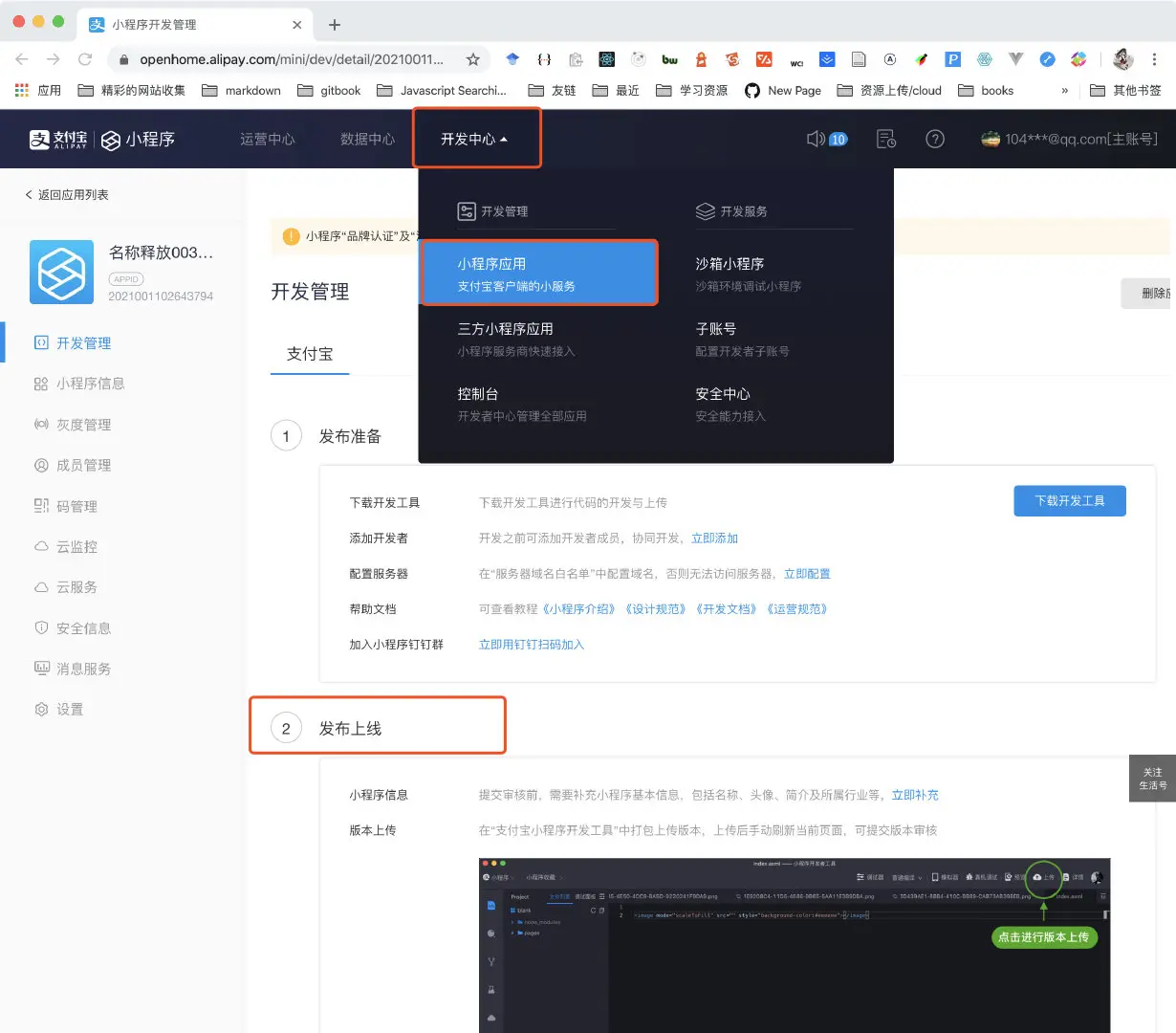Open the account 104***@qq.com menu
1176x1033 pixels.
(x=1070, y=139)
